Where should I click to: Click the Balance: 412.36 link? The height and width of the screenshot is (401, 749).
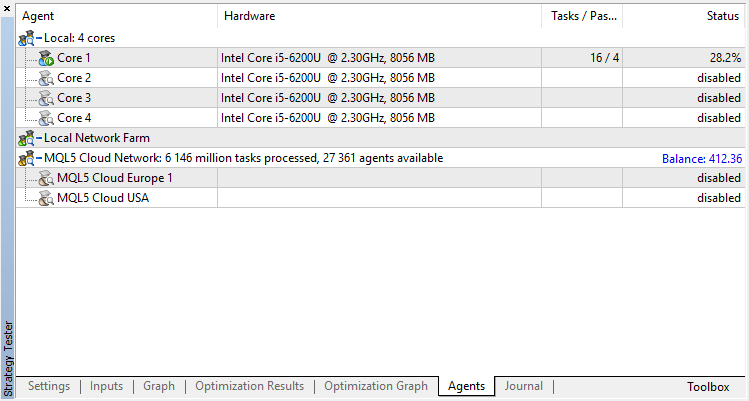coord(702,159)
